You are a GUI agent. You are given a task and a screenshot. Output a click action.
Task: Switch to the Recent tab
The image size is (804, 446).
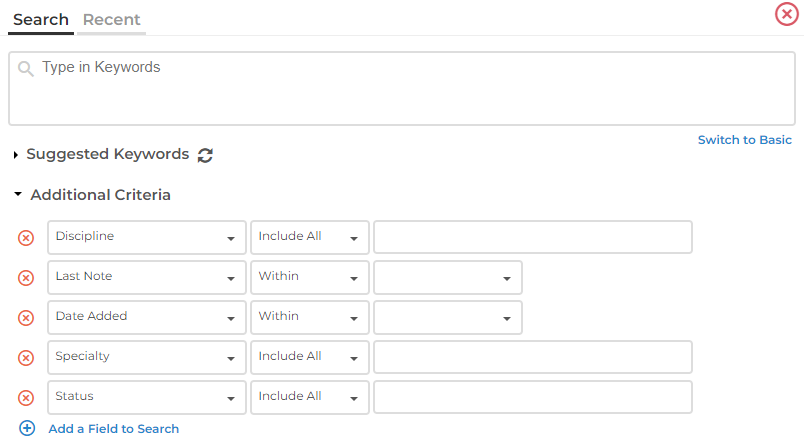click(x=111, y=20)
